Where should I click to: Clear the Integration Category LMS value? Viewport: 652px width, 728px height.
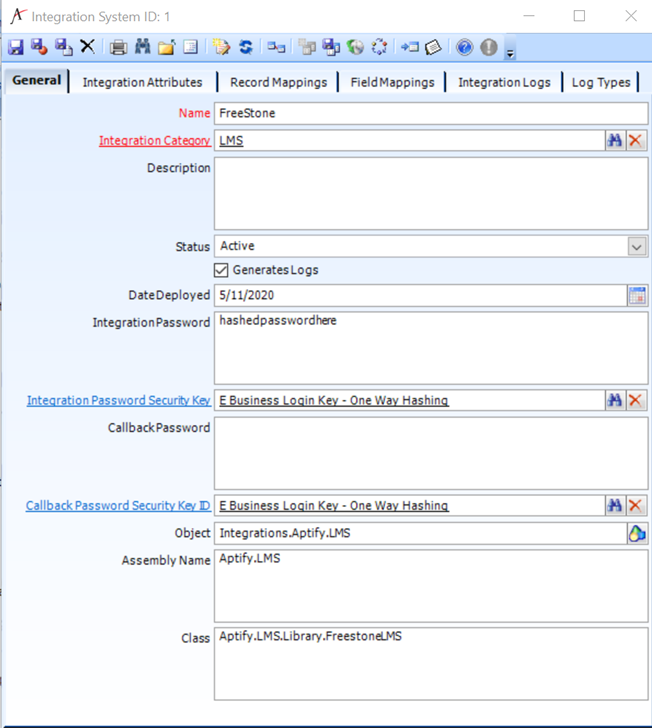(x=636, y=140)
